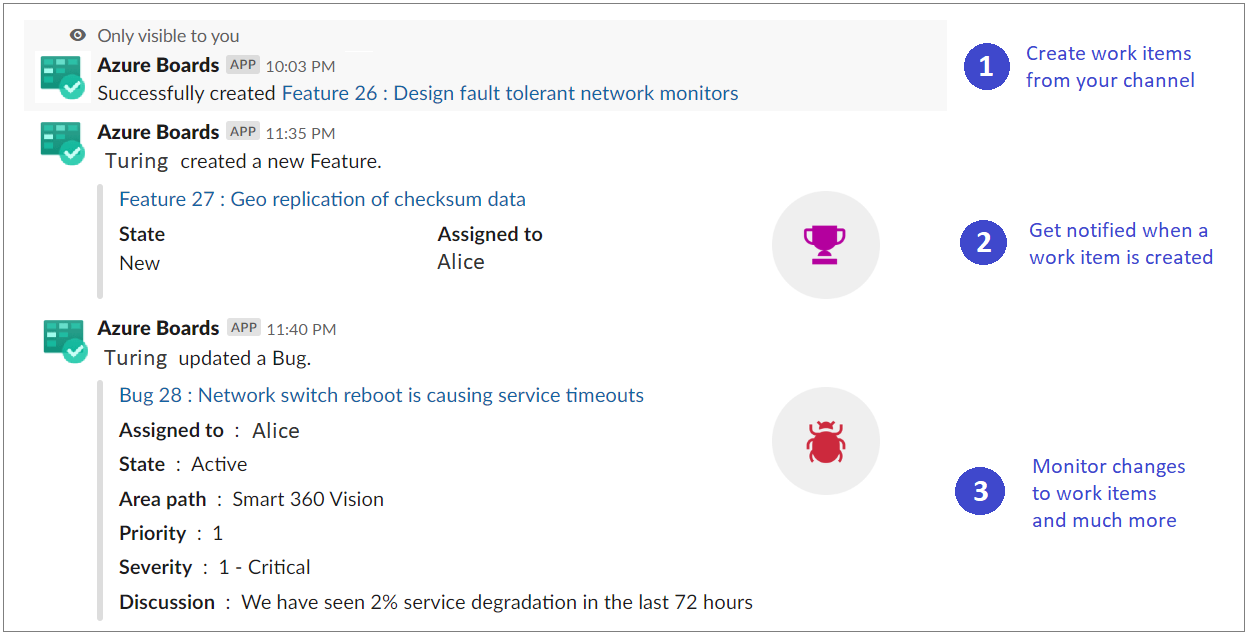Click the numbered circle badge 2

984,243
